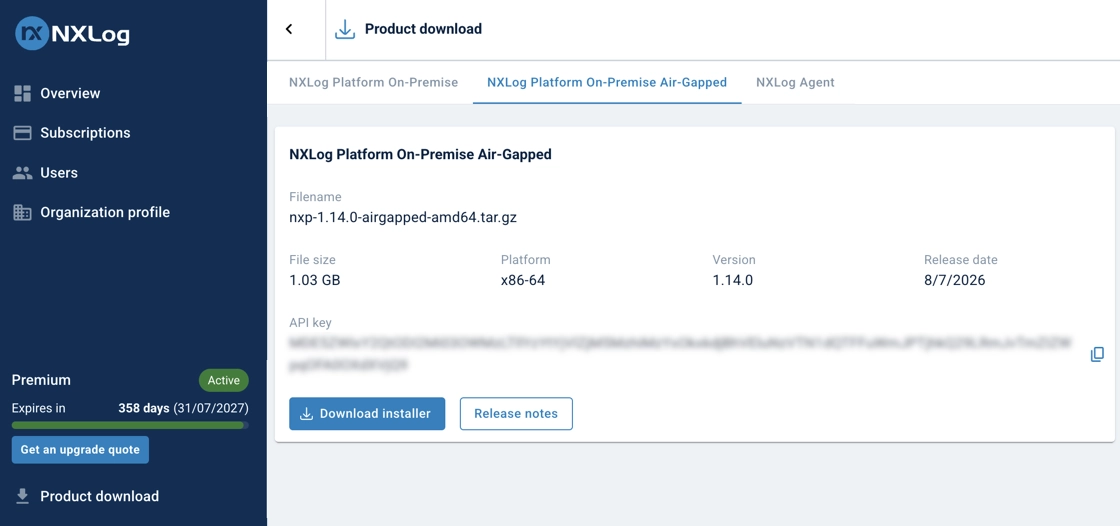Click the download icon in the header
This screenshot has width=1120, height=526.
(345, 29)
